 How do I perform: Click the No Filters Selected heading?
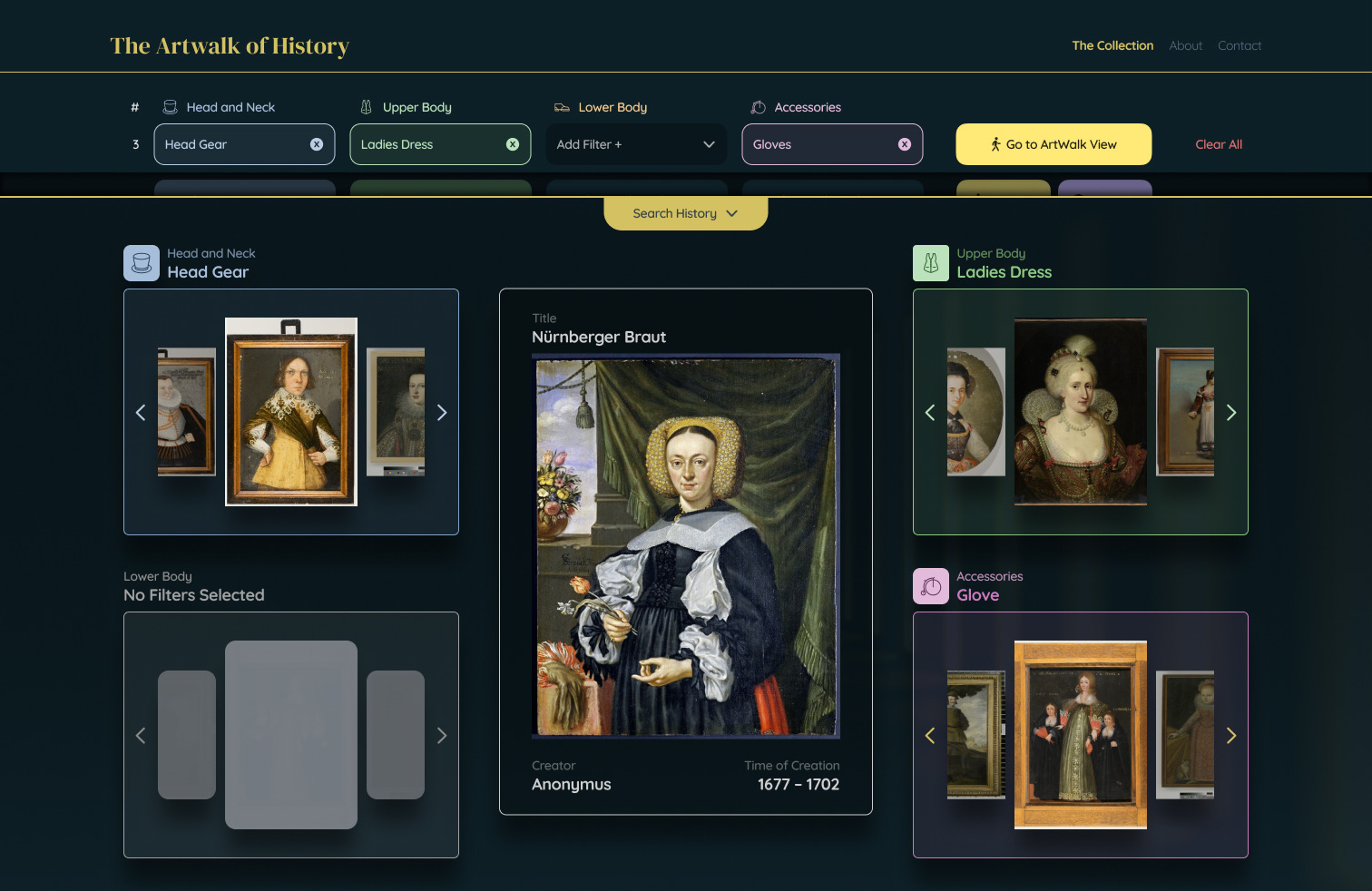tap(194, 595)
